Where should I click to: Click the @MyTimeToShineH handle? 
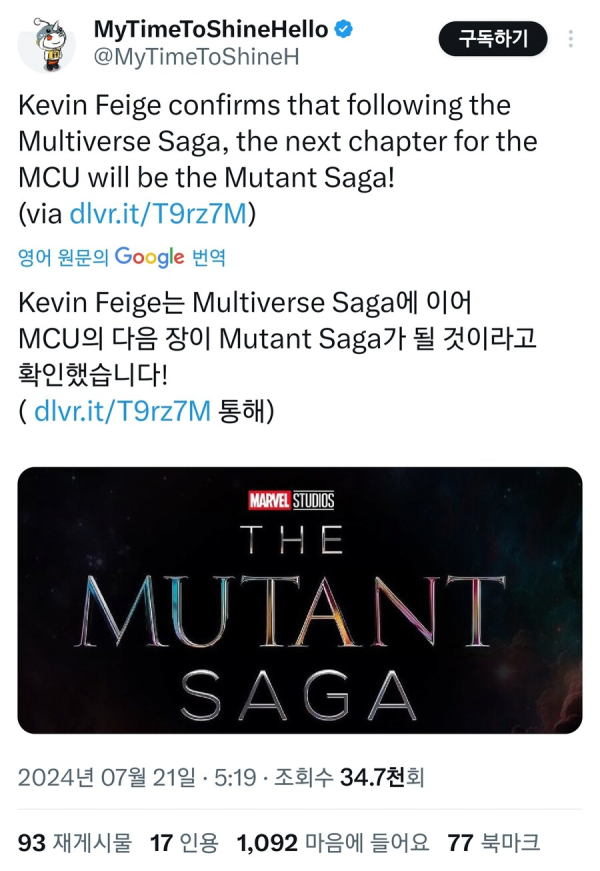pos(196,57)
